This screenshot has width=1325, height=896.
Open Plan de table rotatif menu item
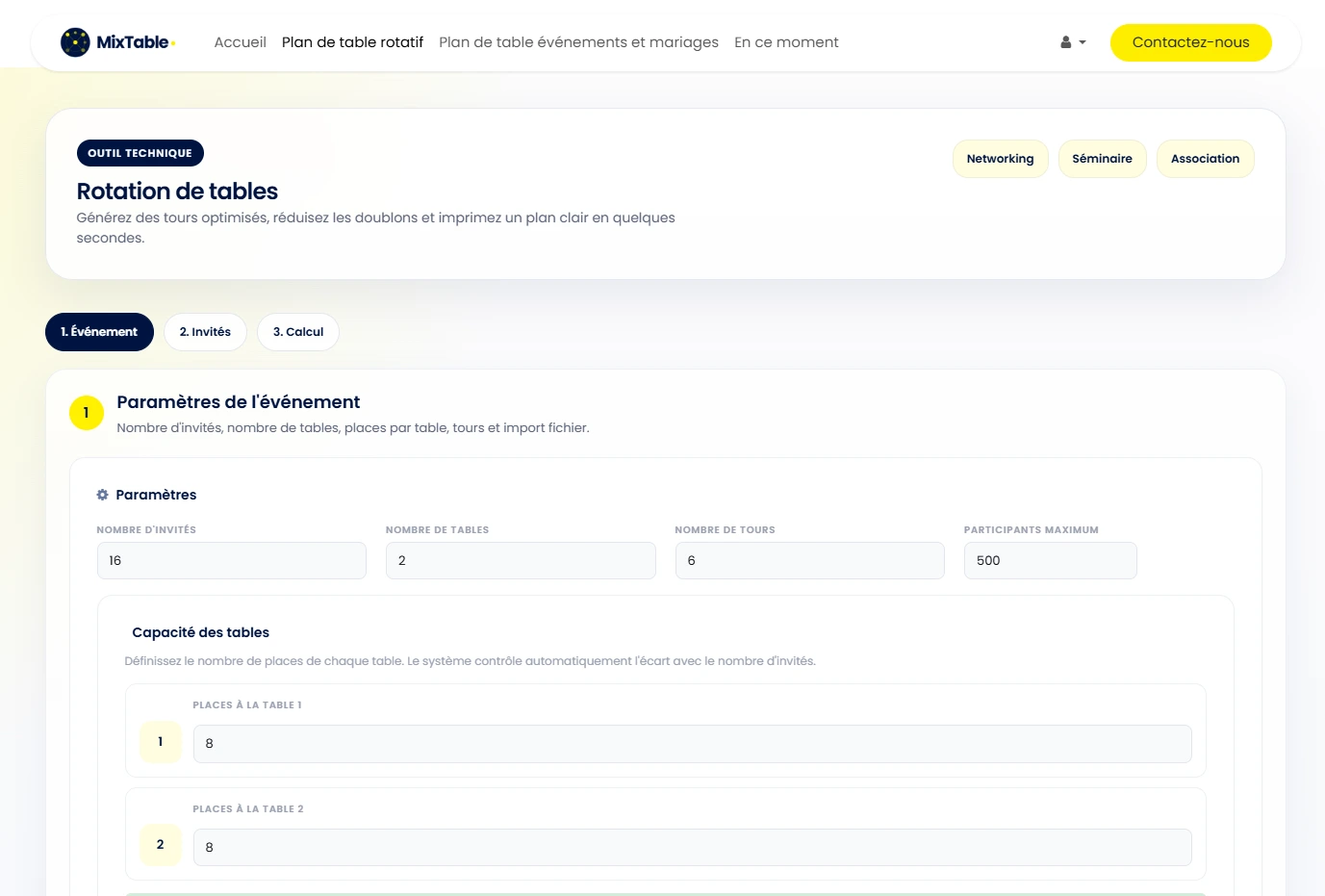point(352,42)
